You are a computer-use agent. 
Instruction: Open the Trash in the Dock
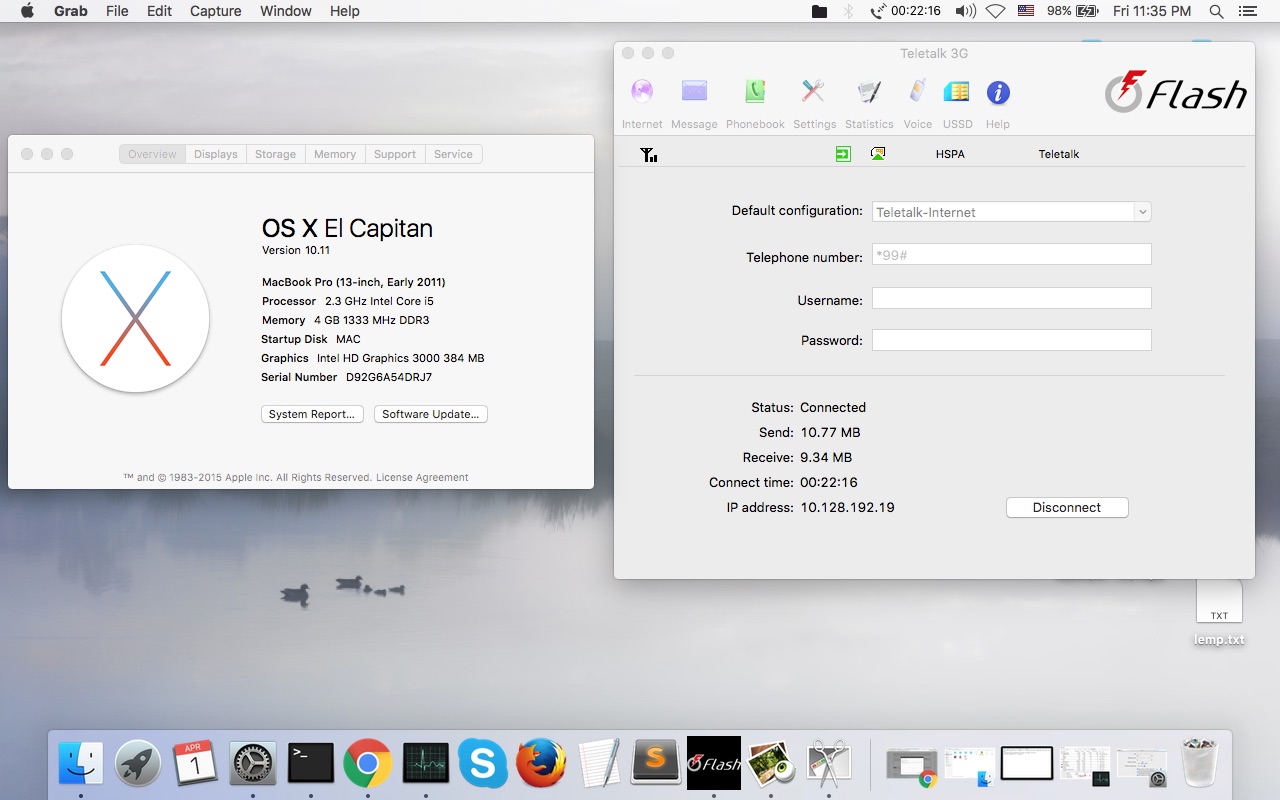point(1199,764)
